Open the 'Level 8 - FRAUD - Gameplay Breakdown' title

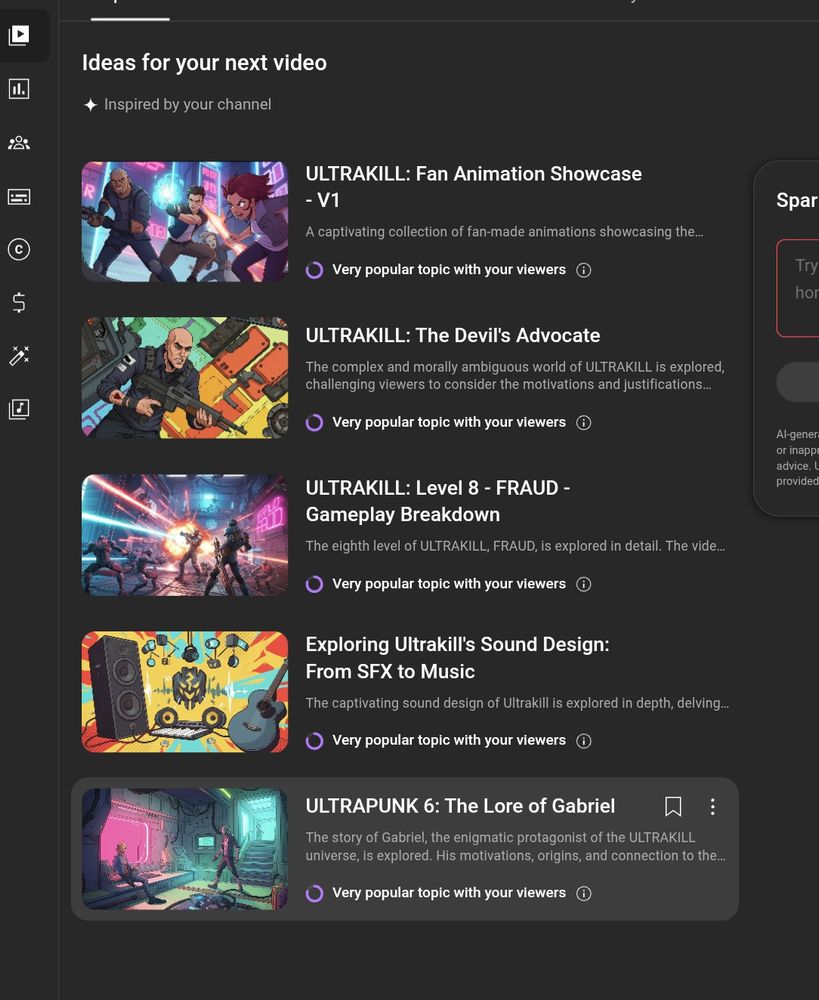438,501
